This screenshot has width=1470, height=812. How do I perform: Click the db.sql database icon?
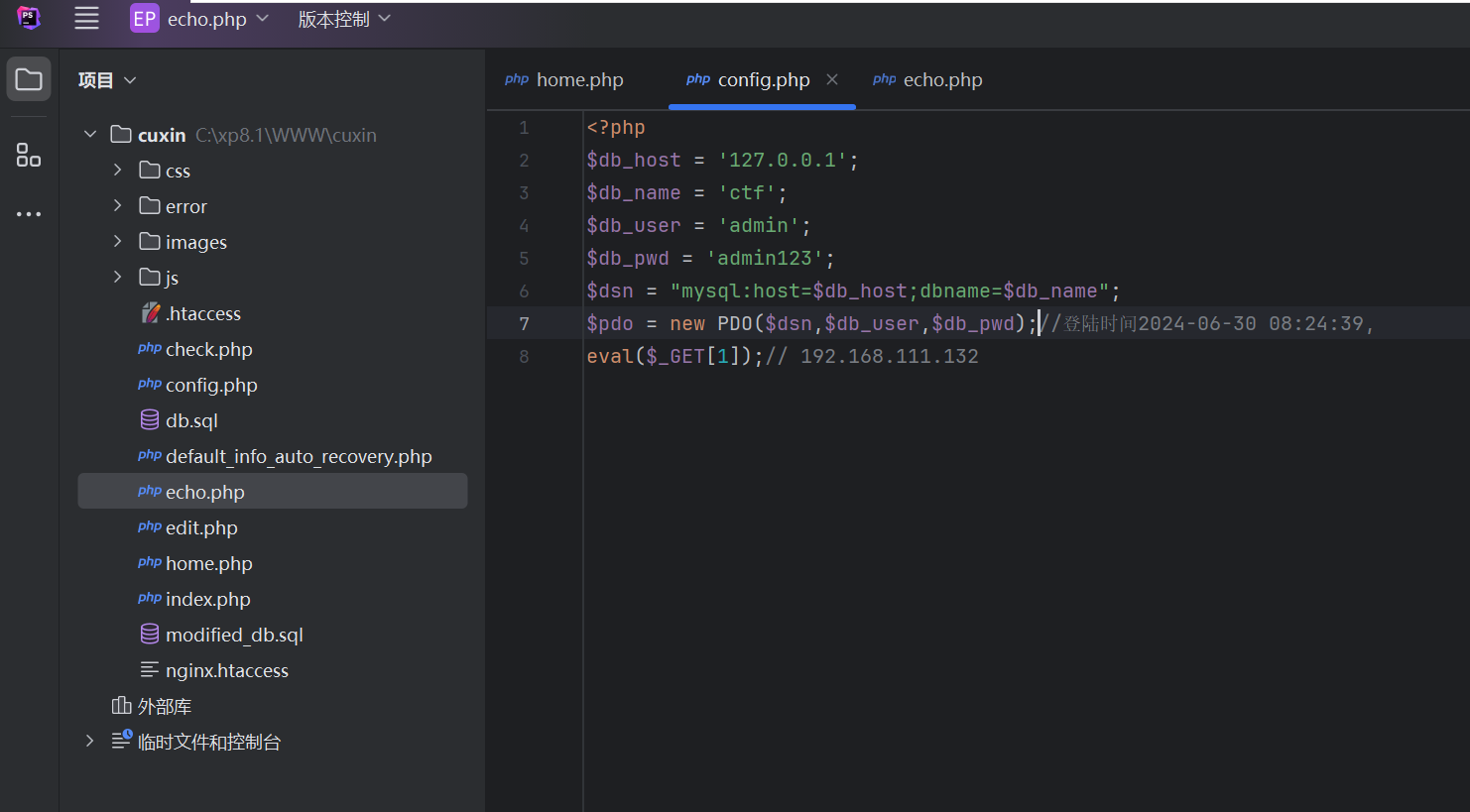coord(150,420)
